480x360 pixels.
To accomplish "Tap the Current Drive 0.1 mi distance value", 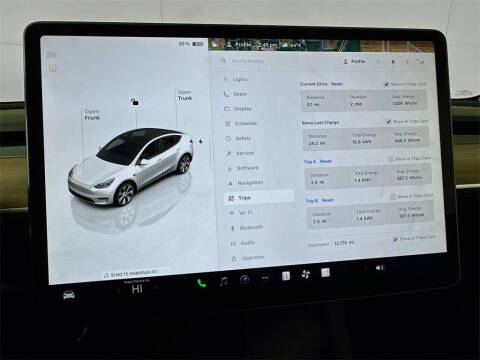I will pyautogui.click(x=313, y=104).
